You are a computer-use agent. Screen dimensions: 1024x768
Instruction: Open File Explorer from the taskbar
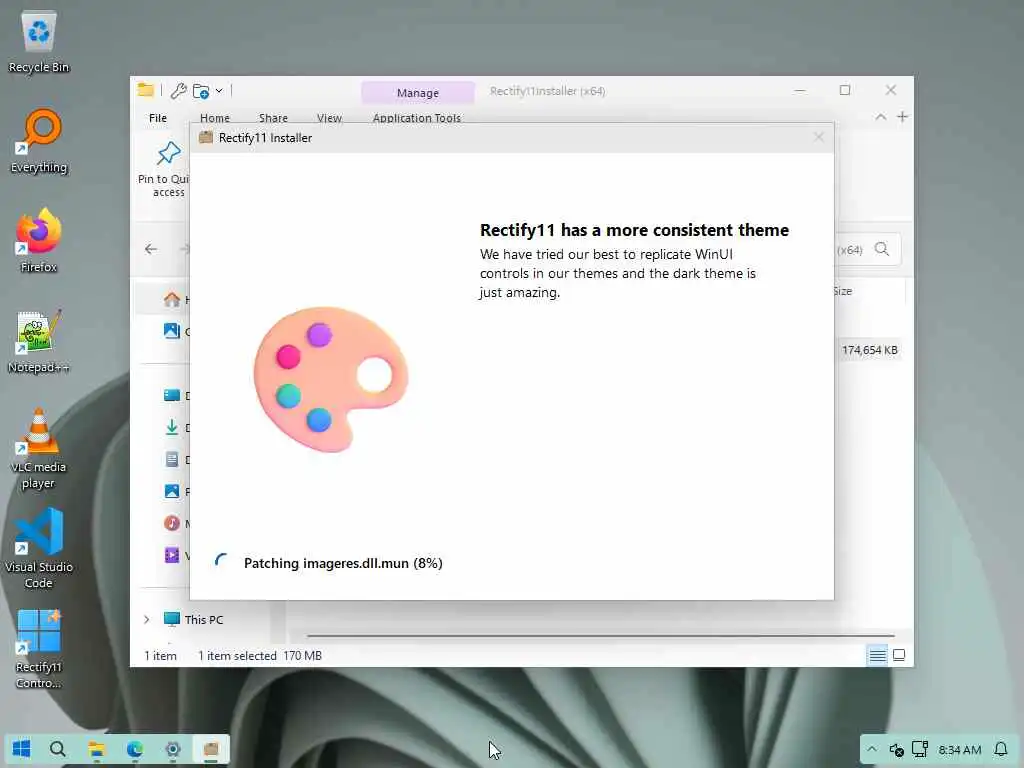(97, 748)
